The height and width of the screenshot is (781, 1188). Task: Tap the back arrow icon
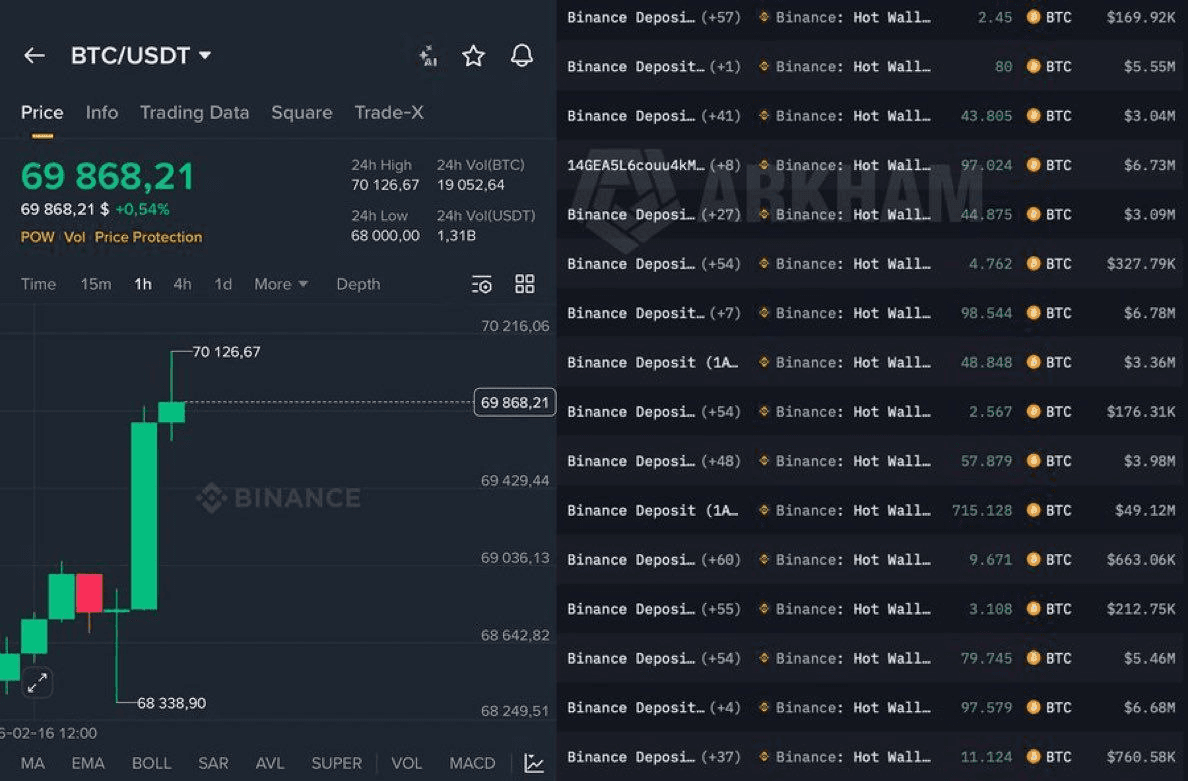pyautogui.click(x=34, y=56)
